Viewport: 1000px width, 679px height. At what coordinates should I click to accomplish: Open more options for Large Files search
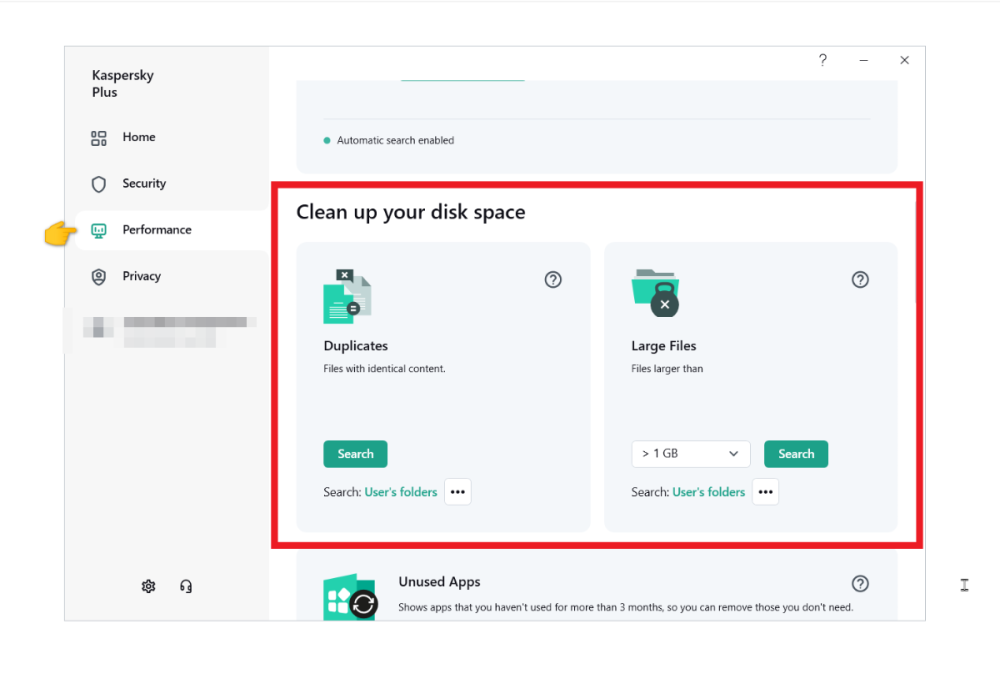point(765,492)
